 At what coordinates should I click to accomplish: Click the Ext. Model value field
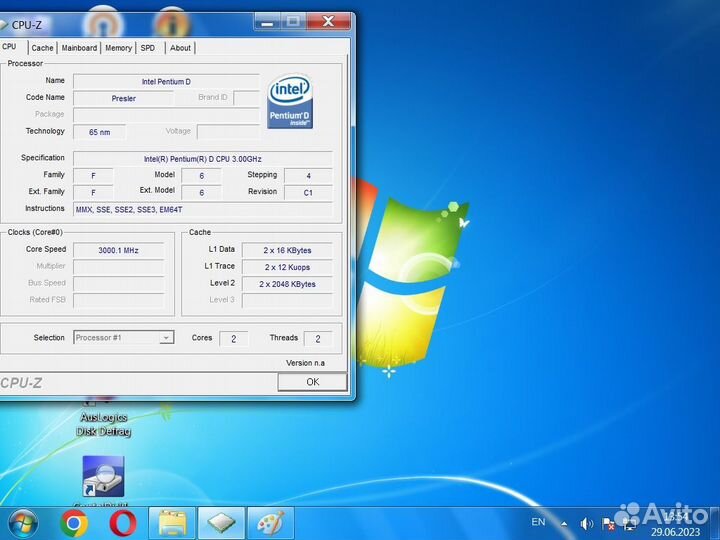click(x=202, y=193)
